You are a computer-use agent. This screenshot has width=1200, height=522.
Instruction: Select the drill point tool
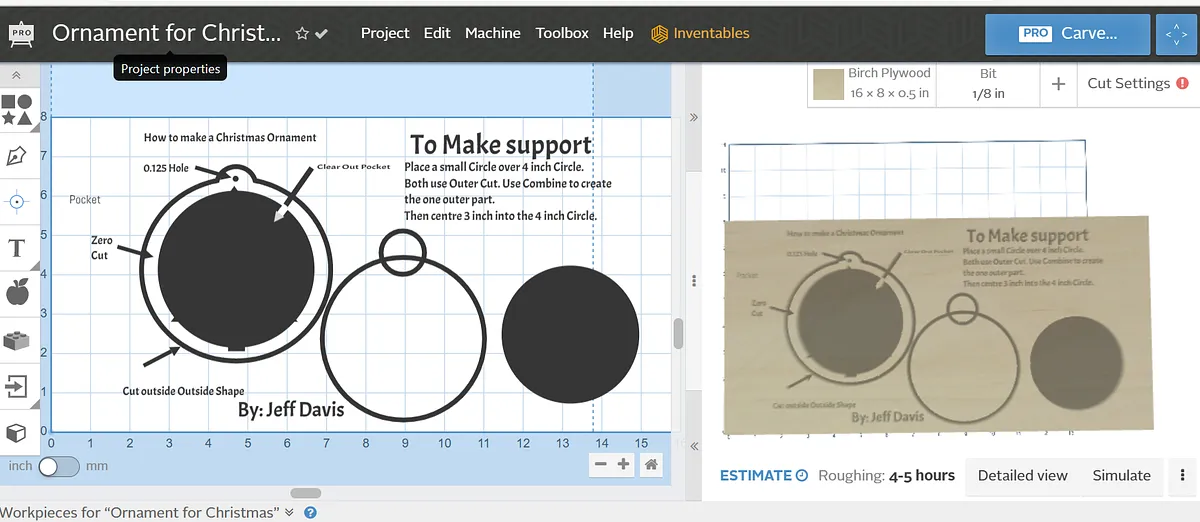click(16, 202)
